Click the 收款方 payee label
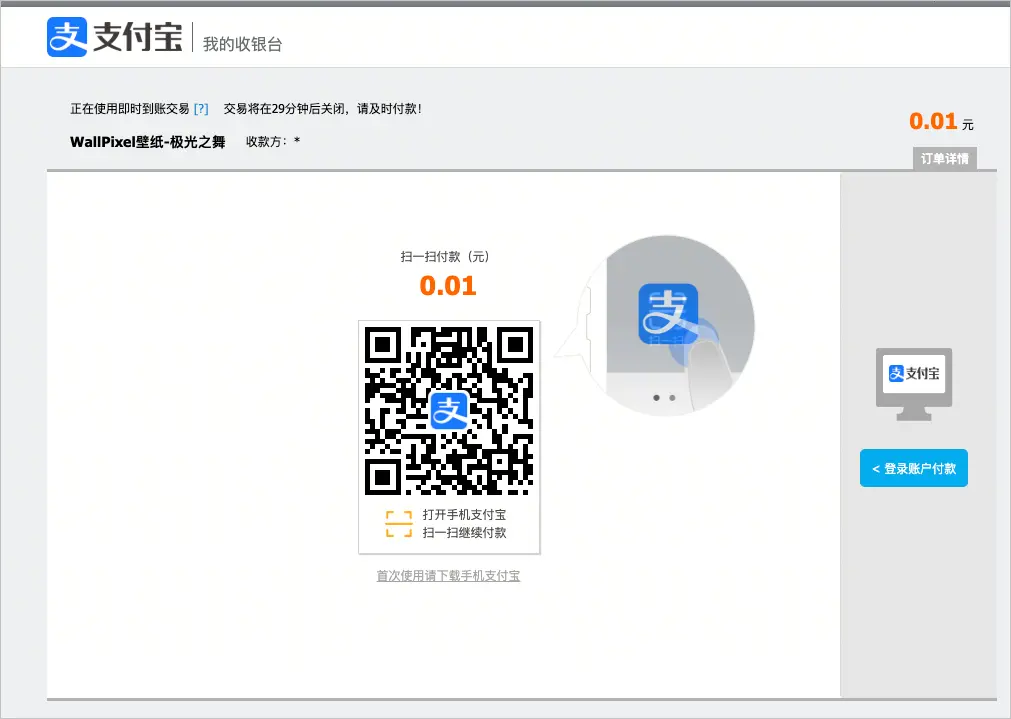 point(266,142)
